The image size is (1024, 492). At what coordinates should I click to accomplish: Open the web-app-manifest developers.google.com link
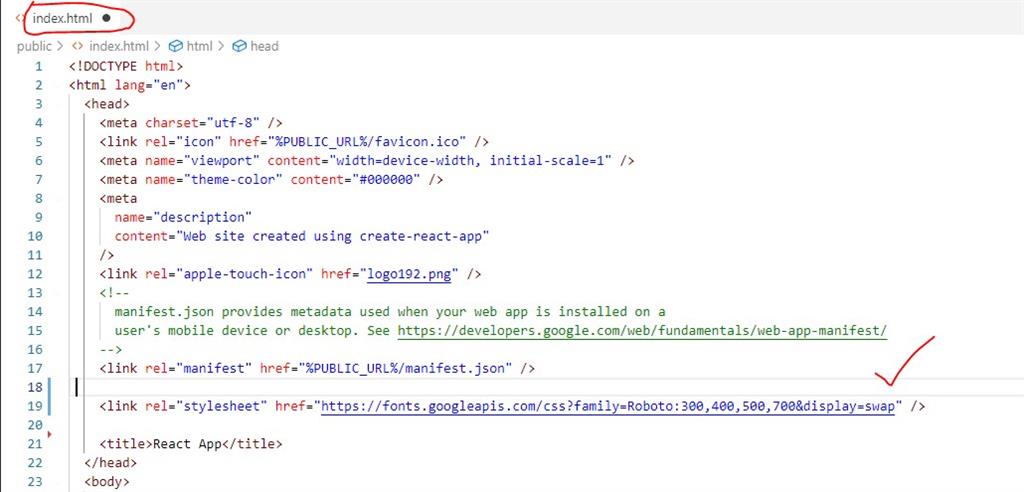(x=642, y=331)
